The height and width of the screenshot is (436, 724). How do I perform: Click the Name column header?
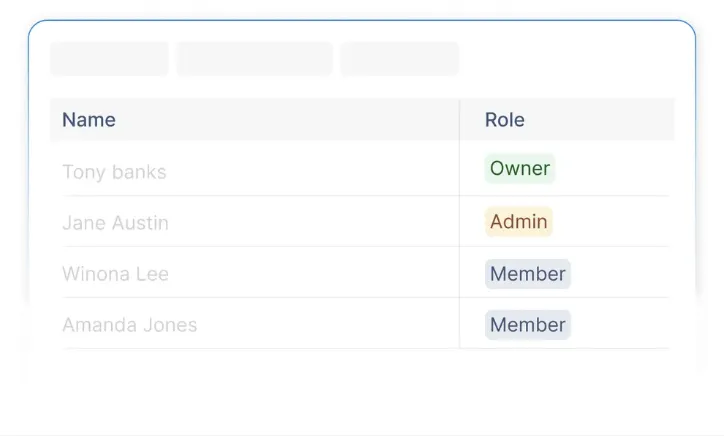[89, 120]
